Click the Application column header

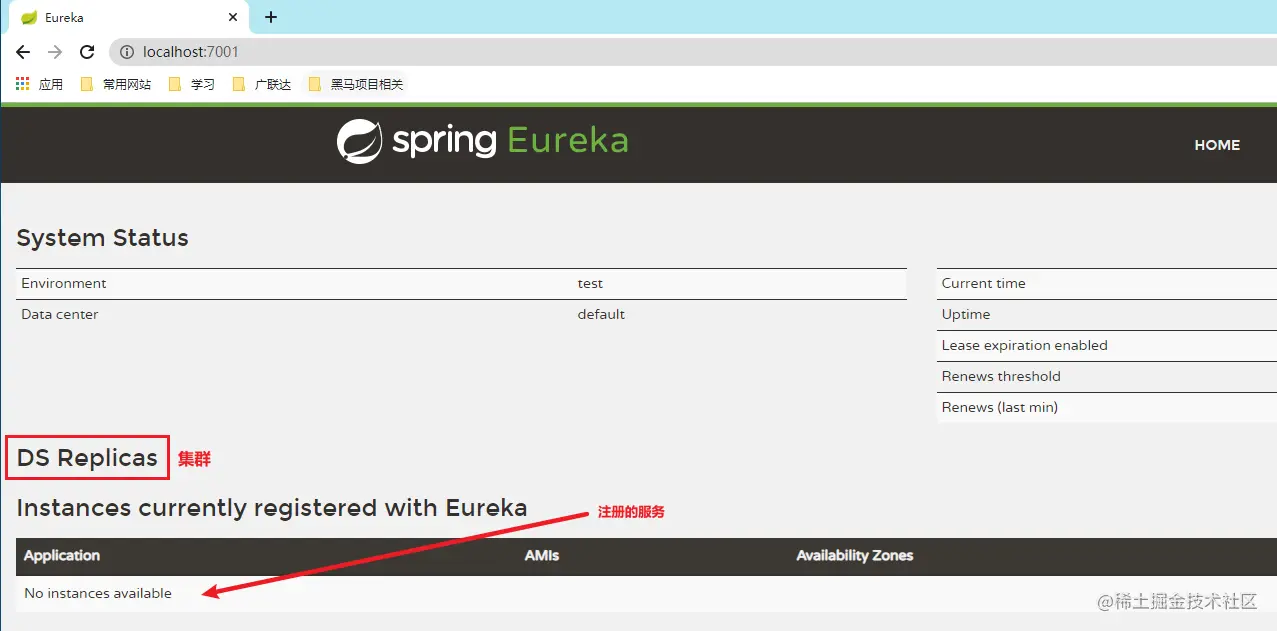pos(62,556)
